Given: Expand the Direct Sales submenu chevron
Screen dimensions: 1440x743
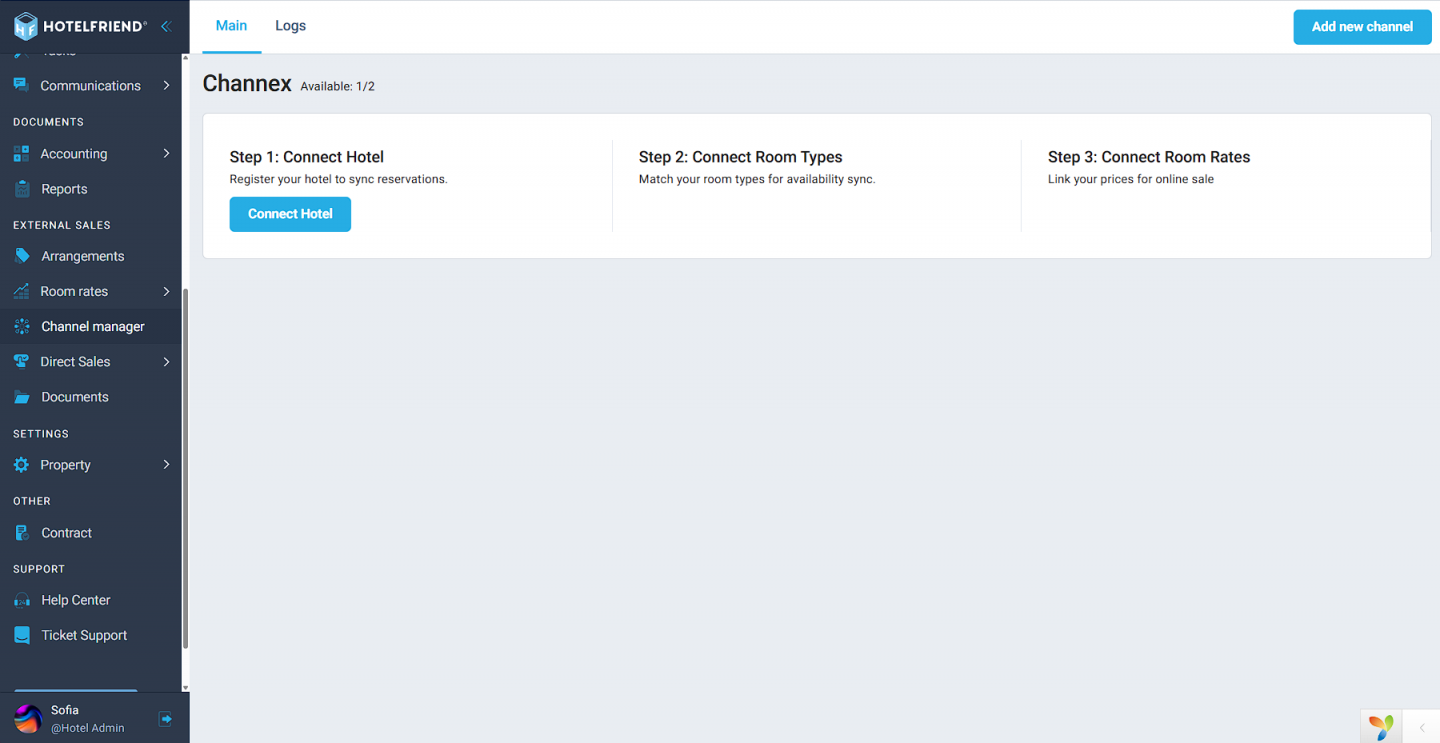Looking at the screenshot, I should coord(166,362).
